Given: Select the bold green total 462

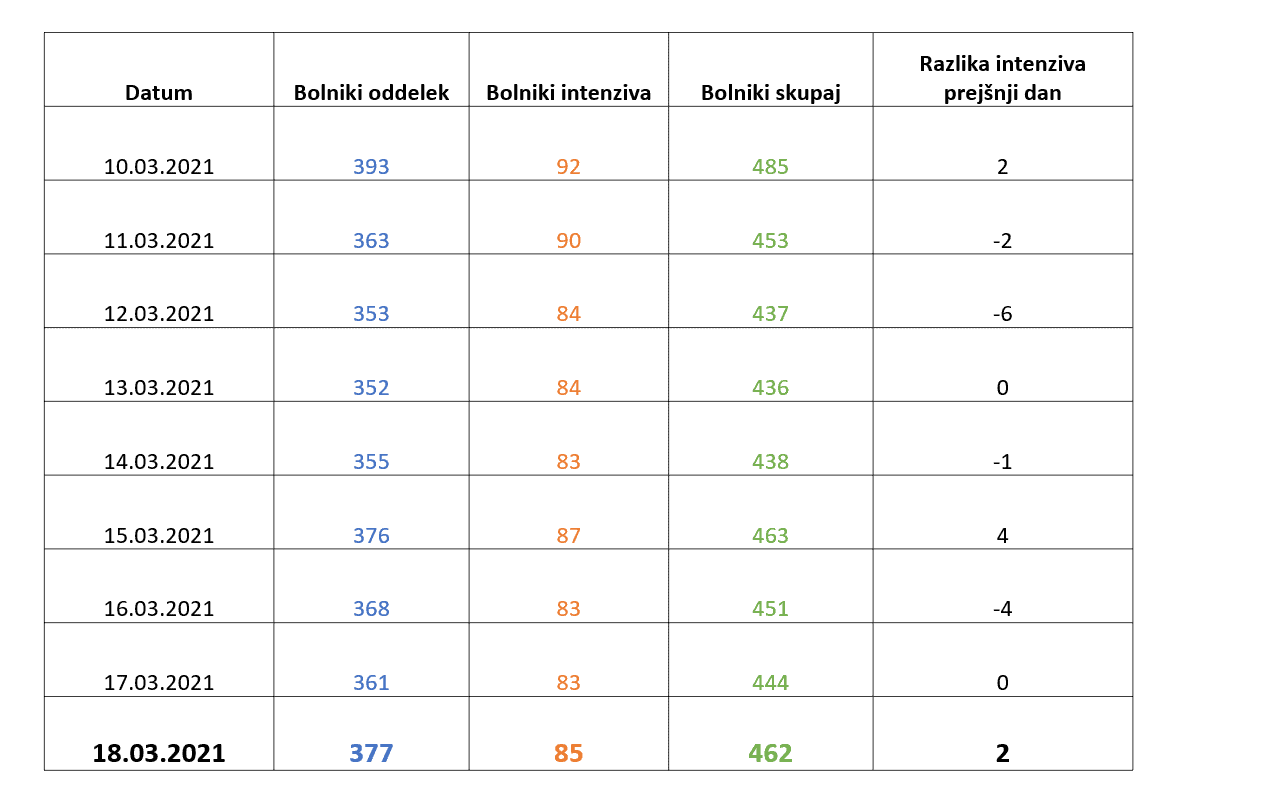Looking at the screenshot, I should click(770, 754).
